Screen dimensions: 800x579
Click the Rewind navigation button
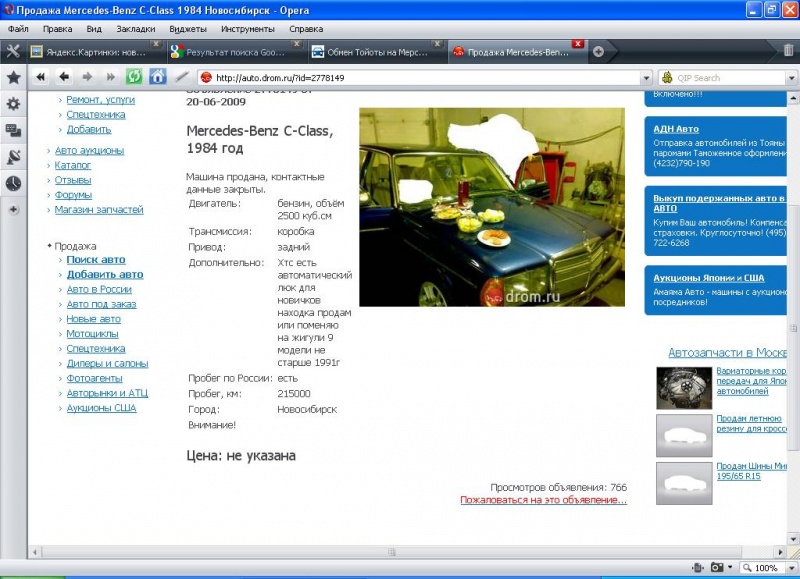(x=41, y=77)
